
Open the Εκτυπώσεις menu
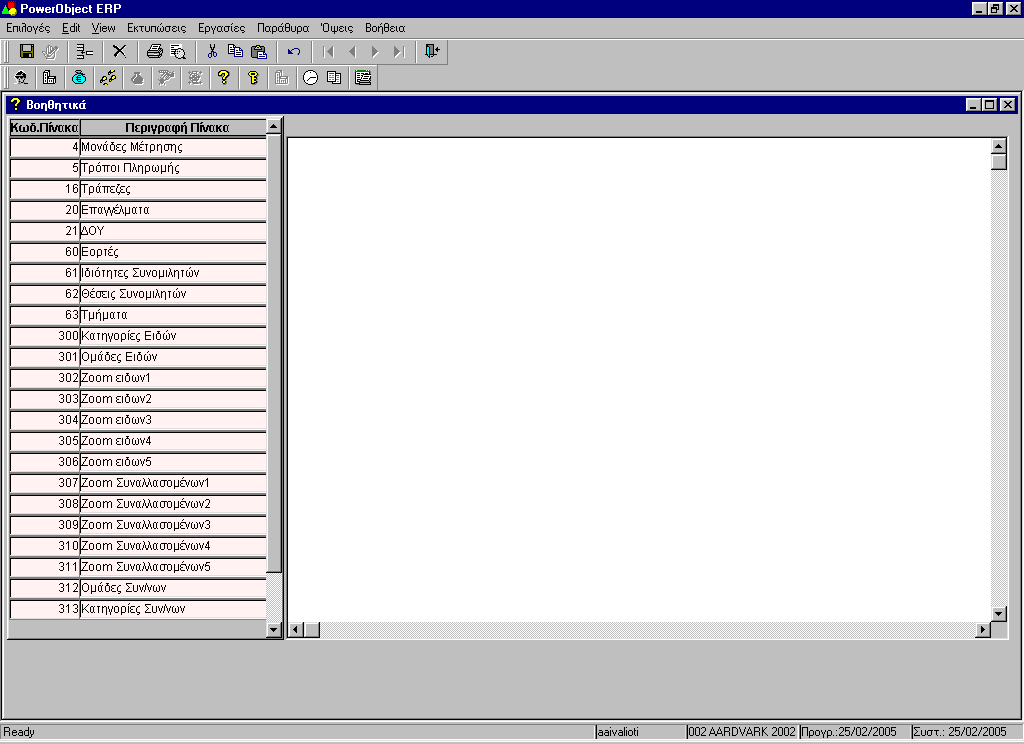pos(156,28)
